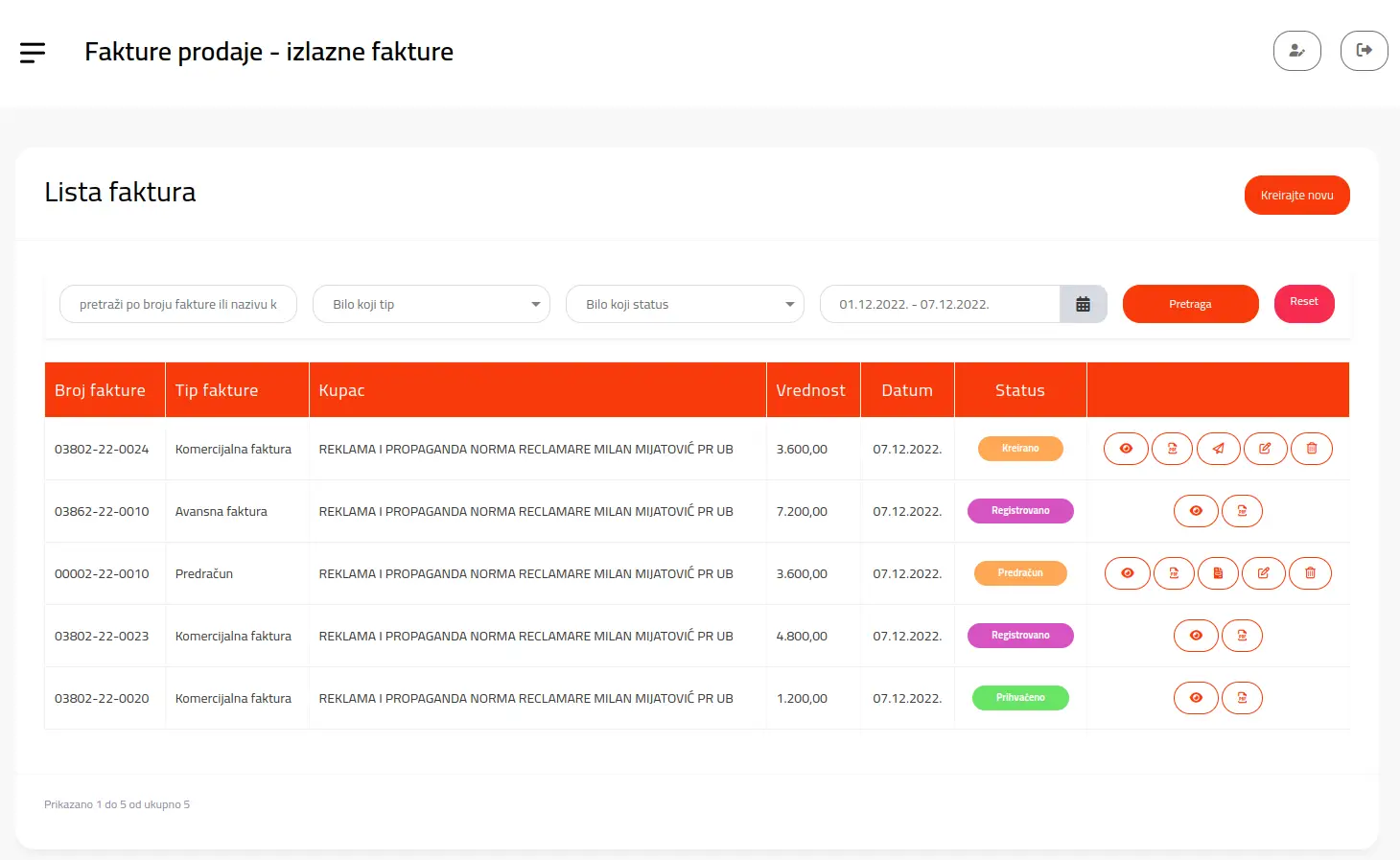The image size is (1400, 860).
Task: Send invoice 03802-22-0024 with paper plane icon
Action: coord(1218,449)
